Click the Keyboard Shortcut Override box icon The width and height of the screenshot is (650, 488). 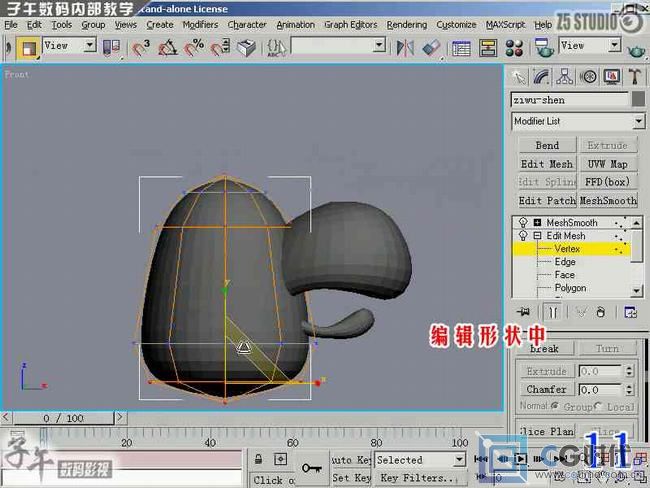[x=246, y=47]
